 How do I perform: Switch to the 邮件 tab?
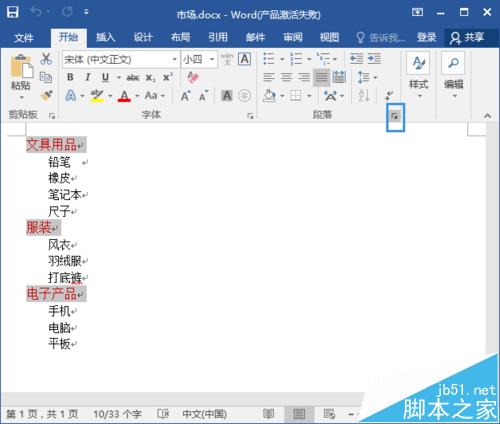255,37
